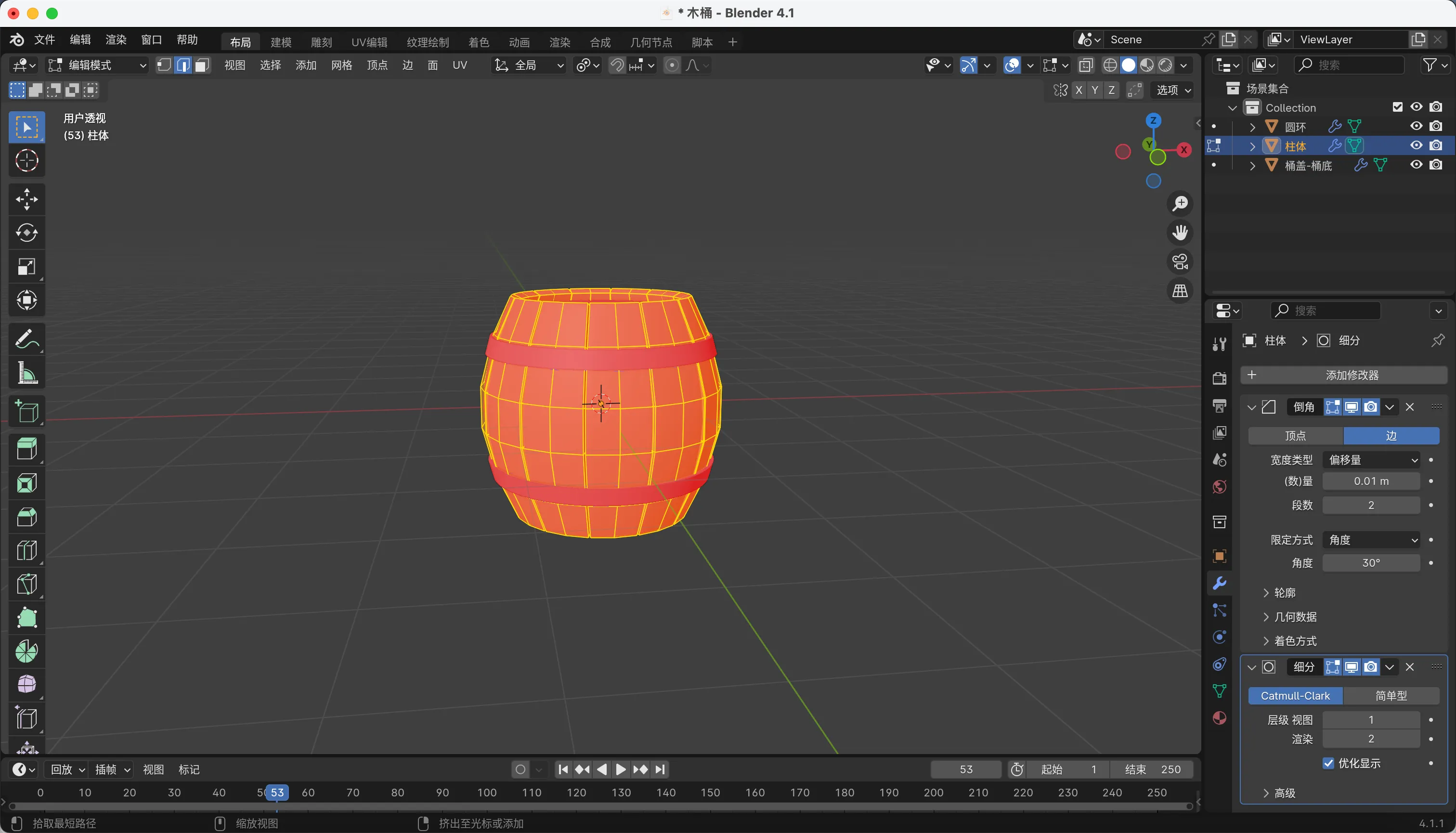Toggle camera view in viewport
Viewport: 1456px width, 833px height.
click(1180, 262)
